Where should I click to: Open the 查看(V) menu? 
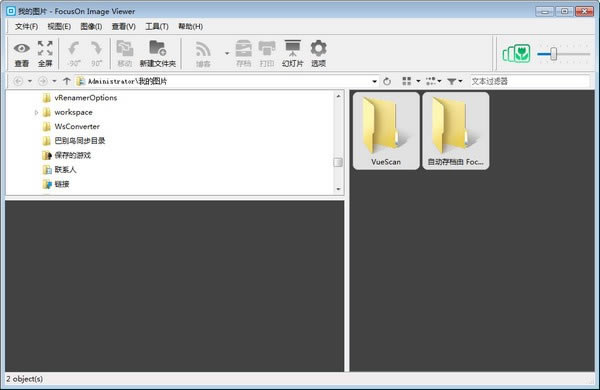(124, 26)
